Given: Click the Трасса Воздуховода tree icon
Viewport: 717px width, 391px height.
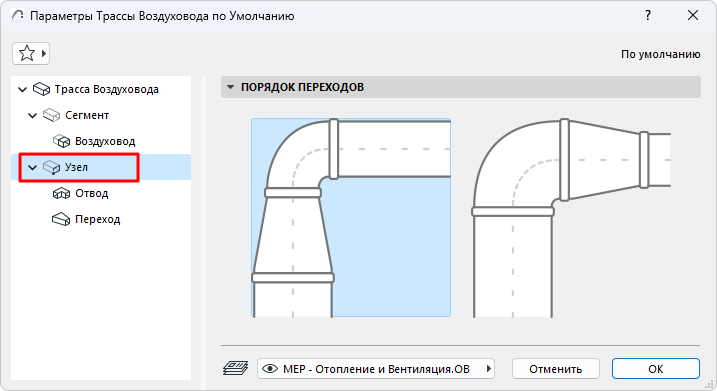Looking at the screenshot, I should point(42,89).
